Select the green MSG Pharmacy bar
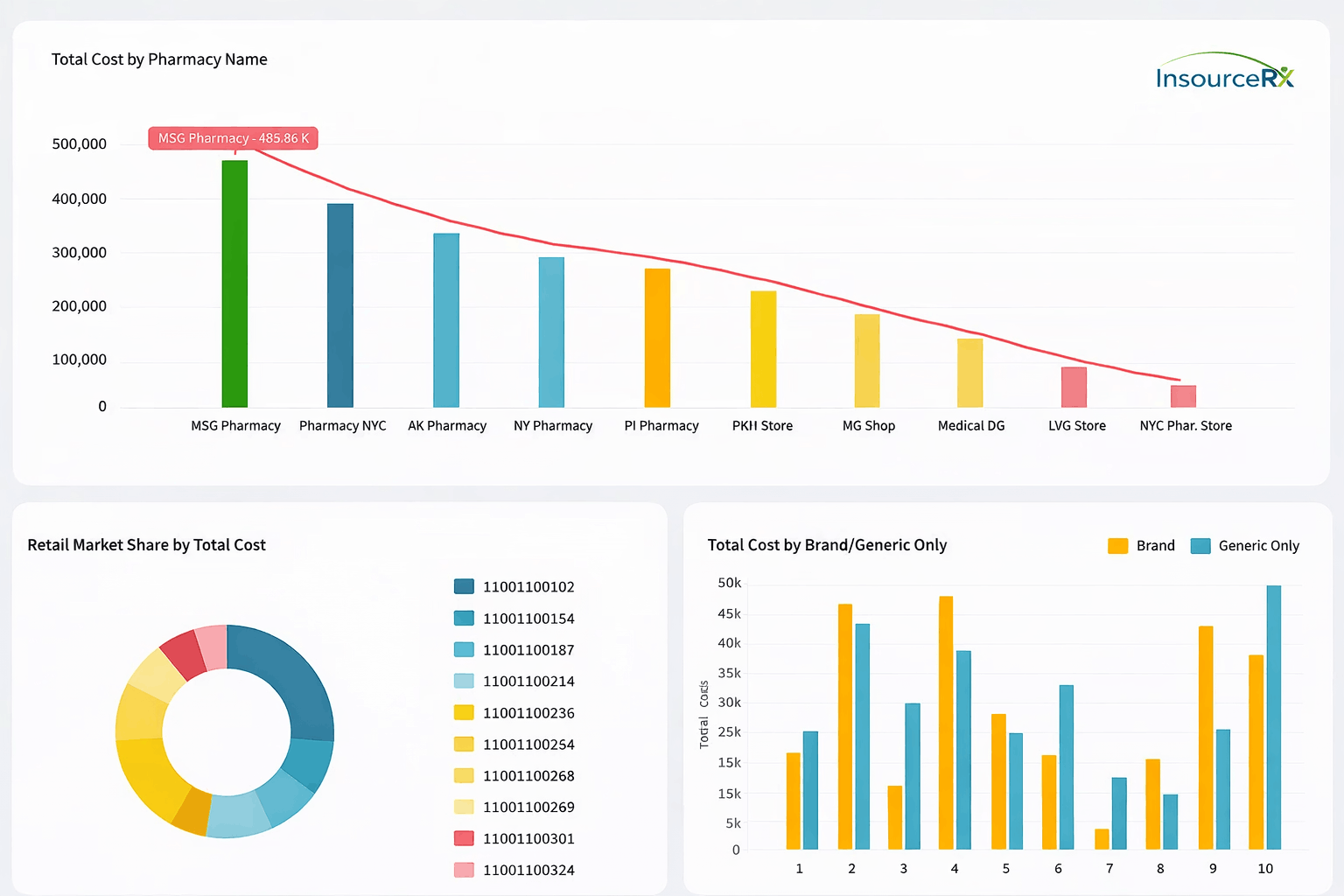This screenshot has width=1344, height=896. click(x=234, y=283)
